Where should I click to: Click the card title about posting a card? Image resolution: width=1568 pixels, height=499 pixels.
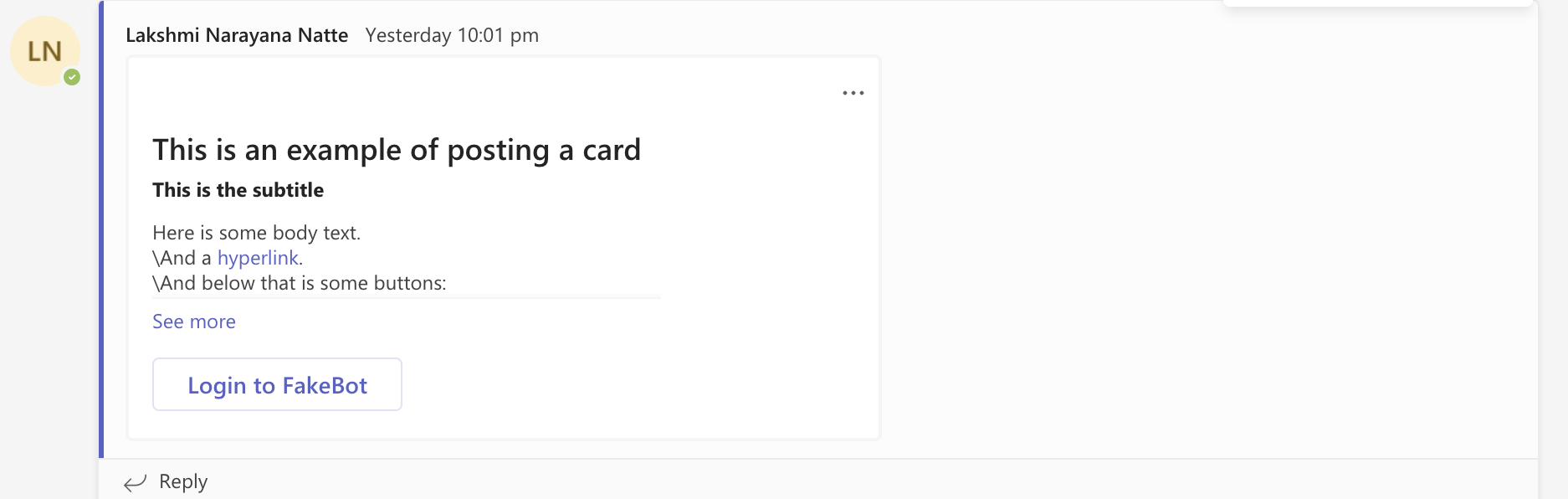coord(397,150)
